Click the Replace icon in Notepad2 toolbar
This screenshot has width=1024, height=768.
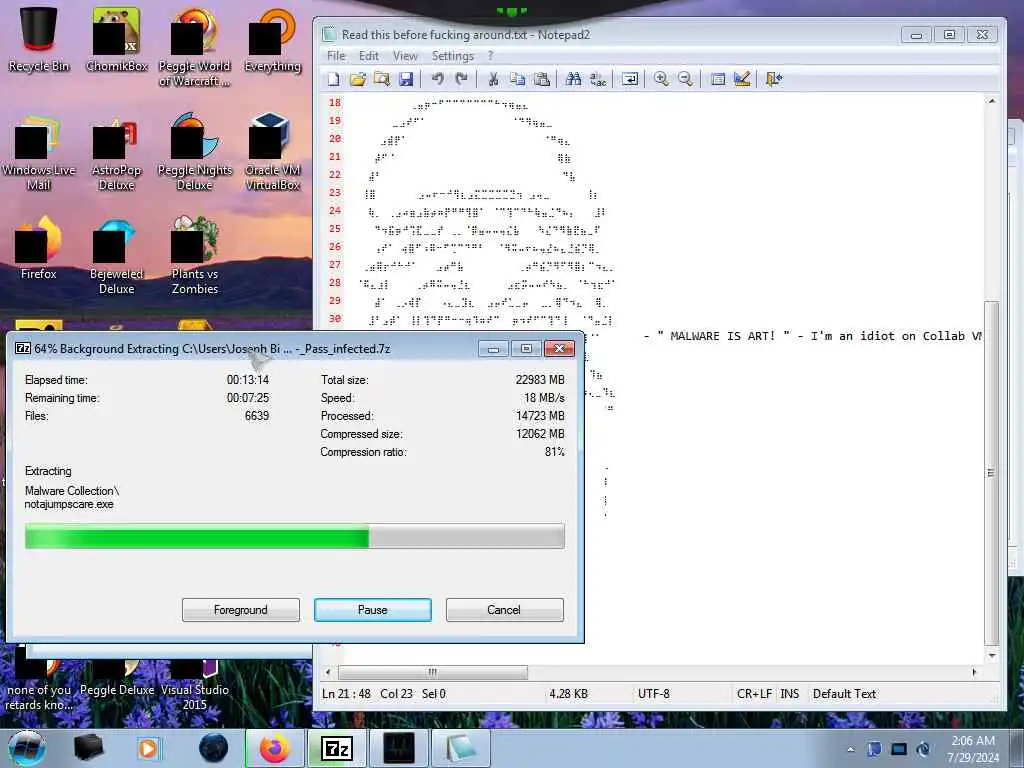click(598, 79)
